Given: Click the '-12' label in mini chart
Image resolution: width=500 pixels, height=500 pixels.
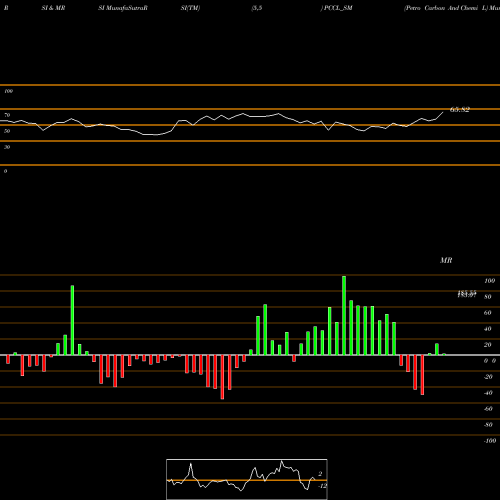Looking at the screenshot, I should [322, 486].
